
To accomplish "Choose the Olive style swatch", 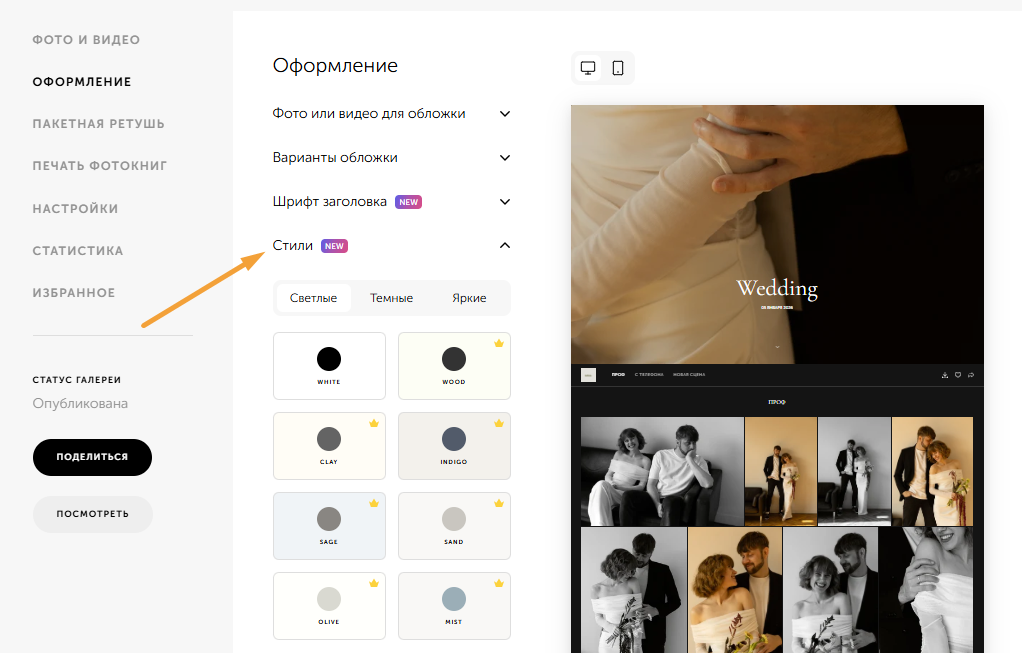I will click(329, 606).
